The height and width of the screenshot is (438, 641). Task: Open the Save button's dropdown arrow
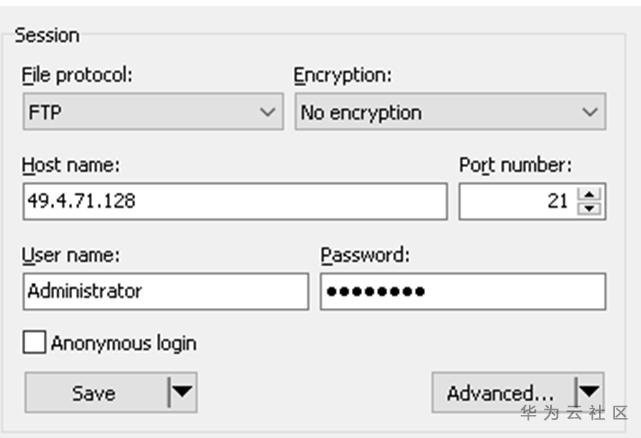coord(182,393)
